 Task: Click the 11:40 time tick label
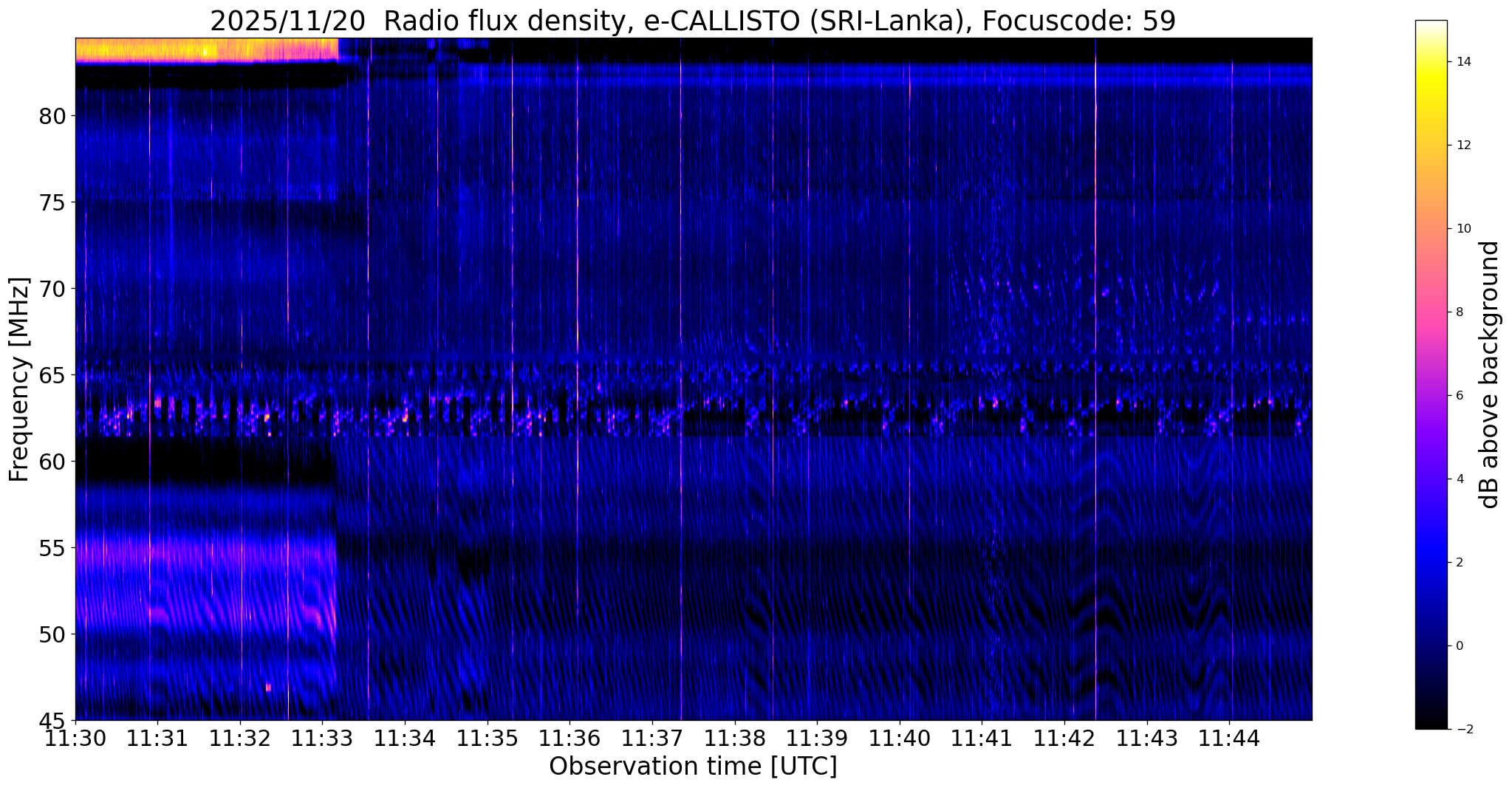pos(900,737)
